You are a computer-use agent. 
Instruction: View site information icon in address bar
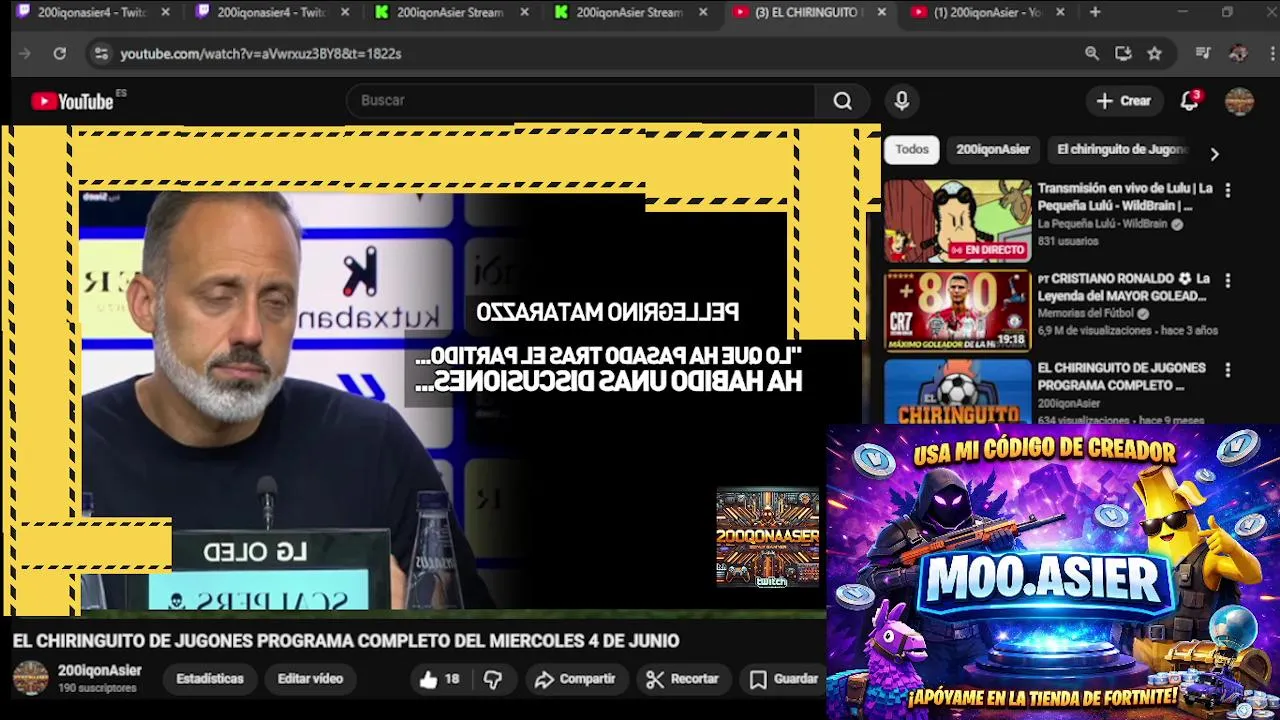point(101,54)
